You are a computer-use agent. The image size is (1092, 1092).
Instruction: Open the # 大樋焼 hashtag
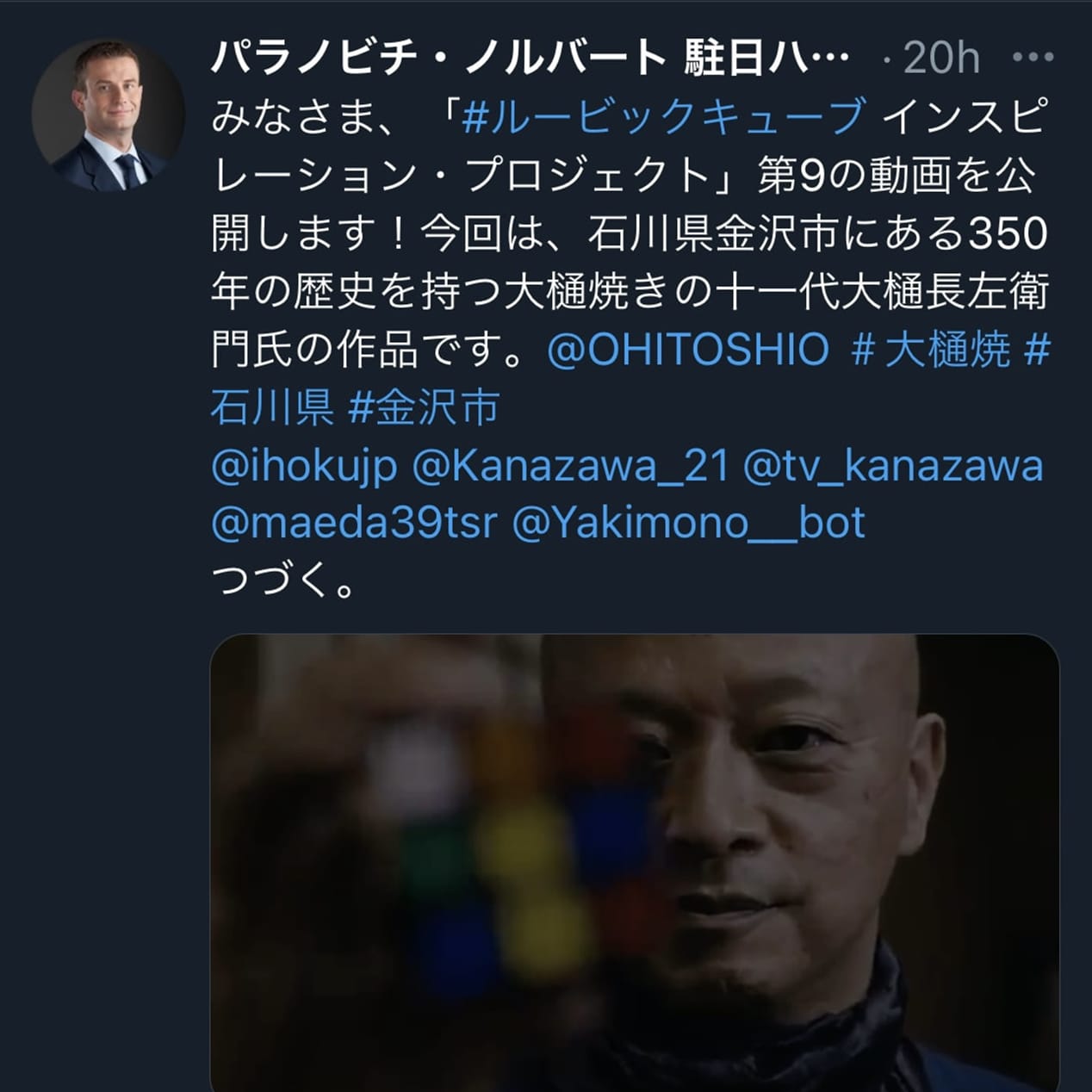coord(931,351)
